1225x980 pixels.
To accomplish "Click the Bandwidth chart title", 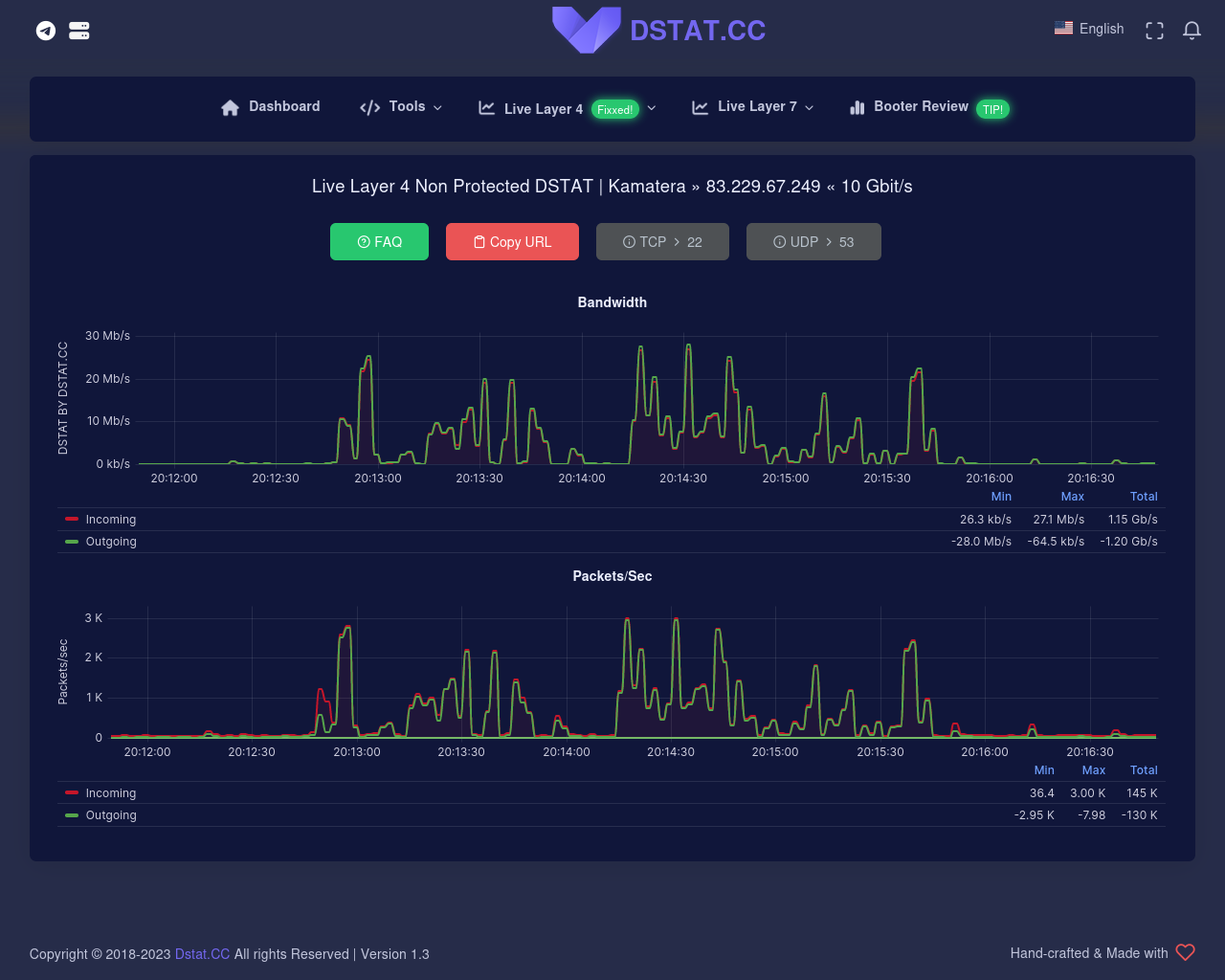I will [x=612, y=302].
